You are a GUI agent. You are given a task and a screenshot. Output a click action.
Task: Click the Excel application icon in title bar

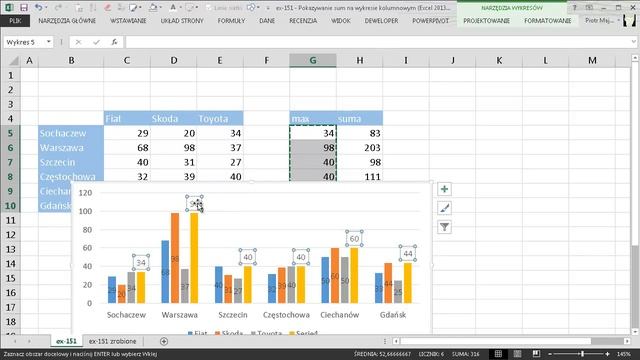point(9,7)
